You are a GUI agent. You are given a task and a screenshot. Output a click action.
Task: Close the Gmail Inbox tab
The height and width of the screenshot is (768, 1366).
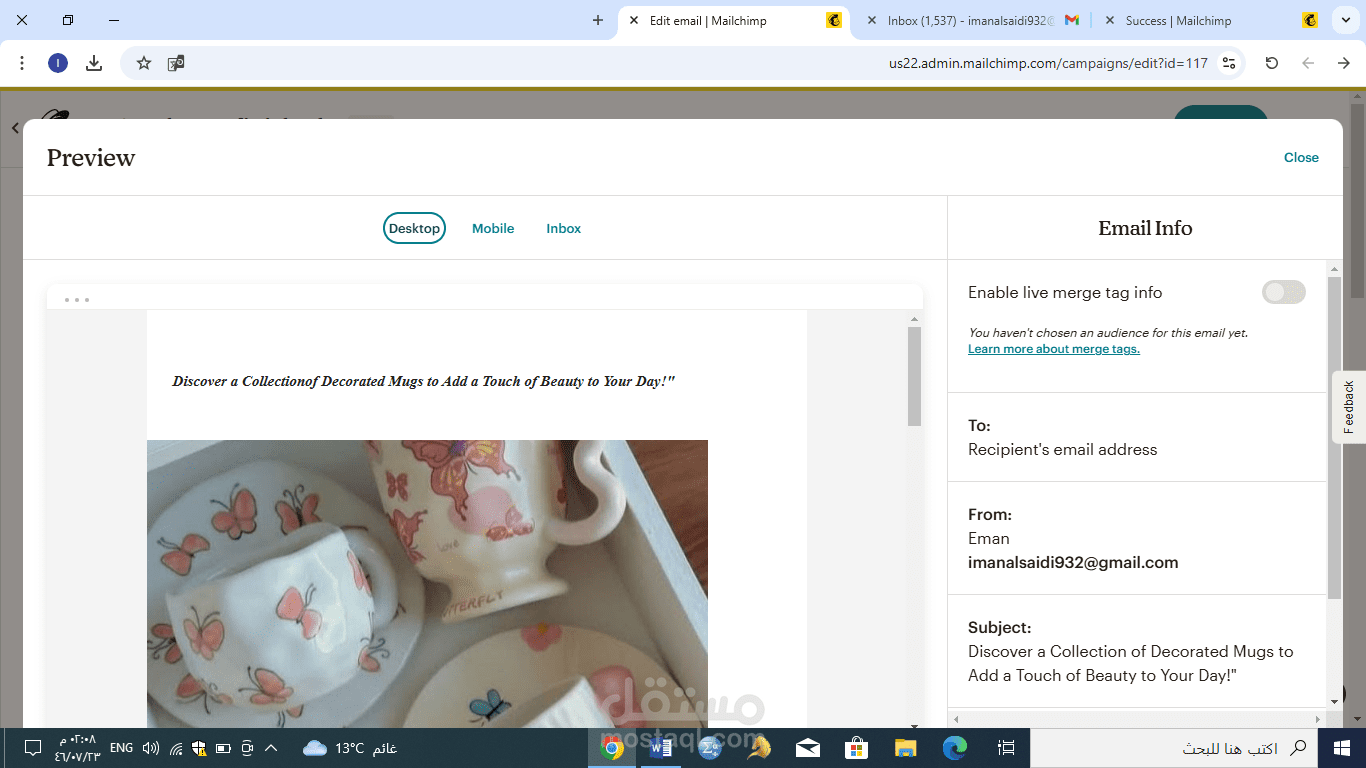872,20
